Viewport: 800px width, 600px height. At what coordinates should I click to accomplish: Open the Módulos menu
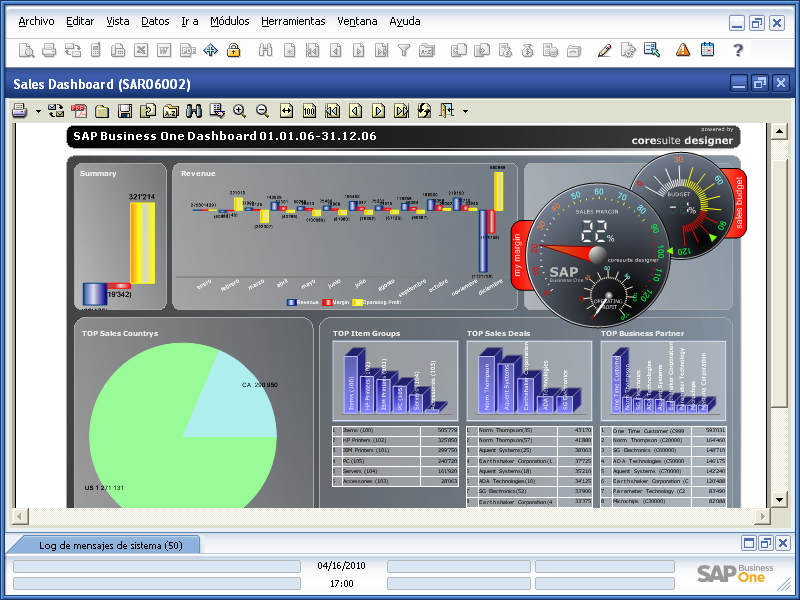229,20
